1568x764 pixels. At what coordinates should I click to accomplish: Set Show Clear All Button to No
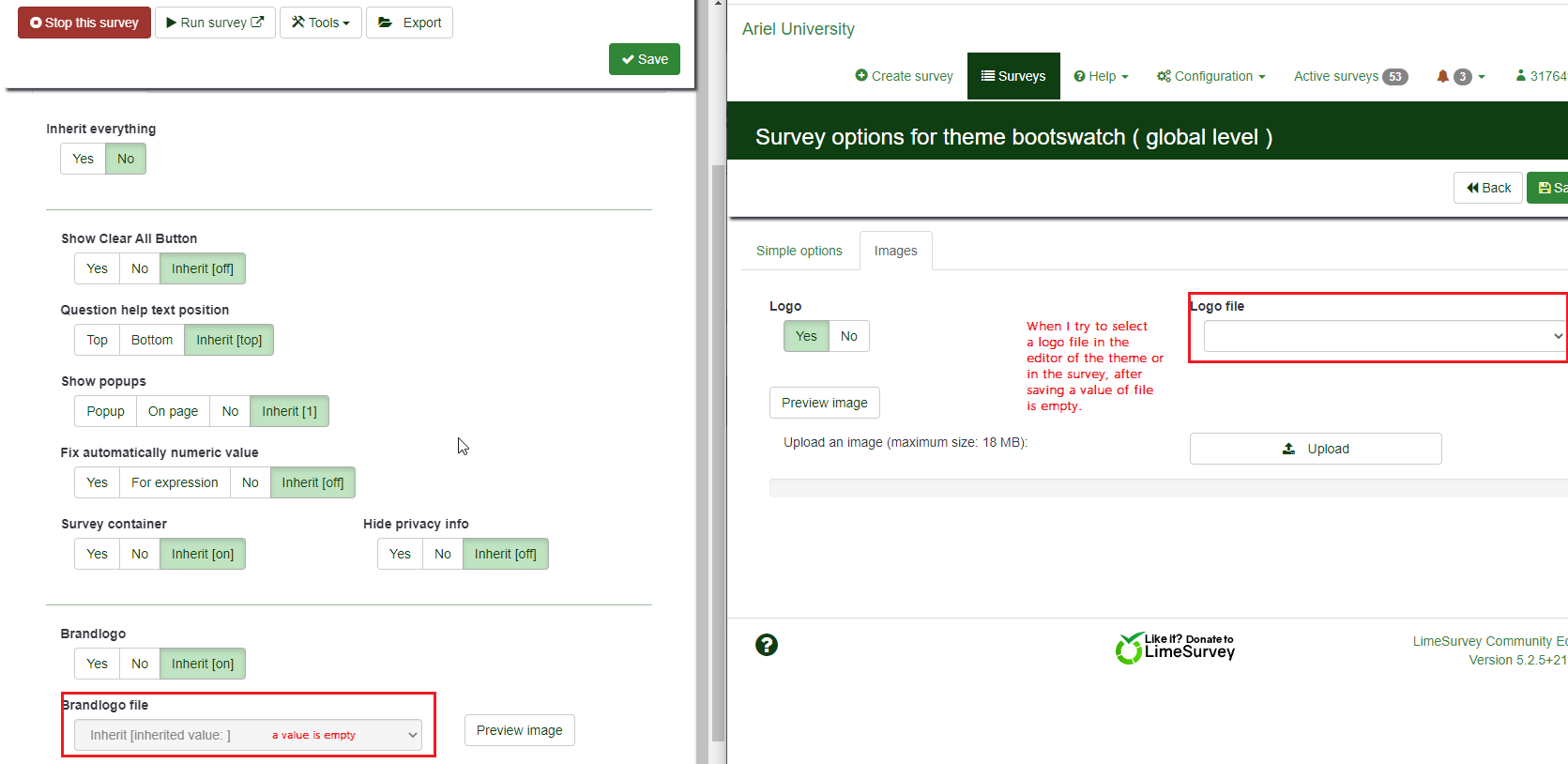tap(140, 268)
